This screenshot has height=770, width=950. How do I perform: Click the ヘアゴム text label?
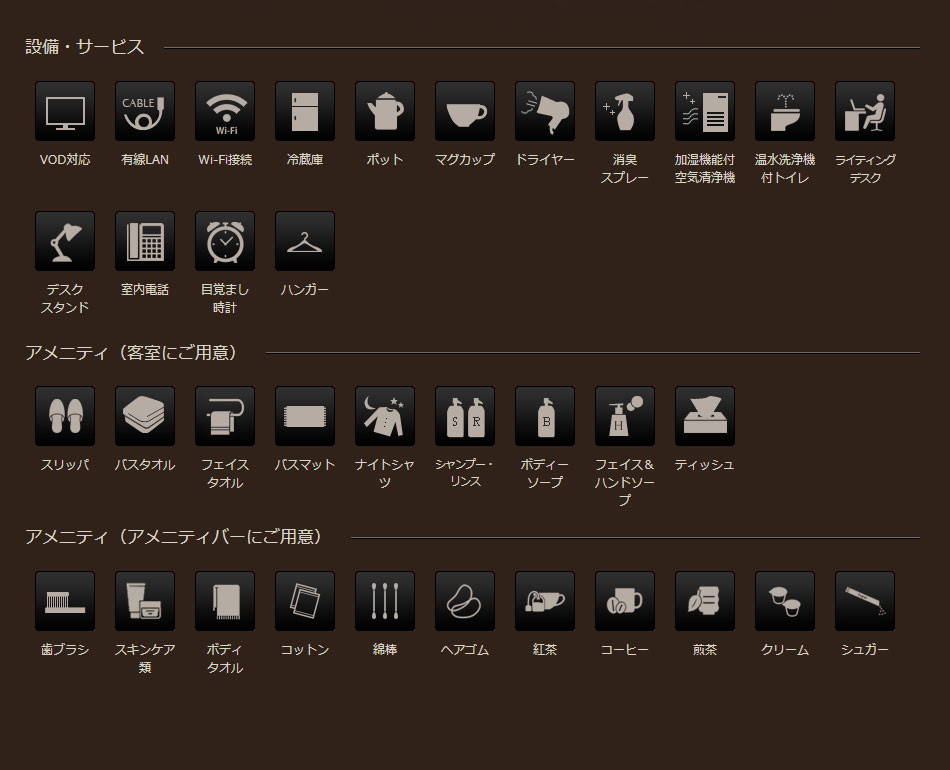coord(465,649)
